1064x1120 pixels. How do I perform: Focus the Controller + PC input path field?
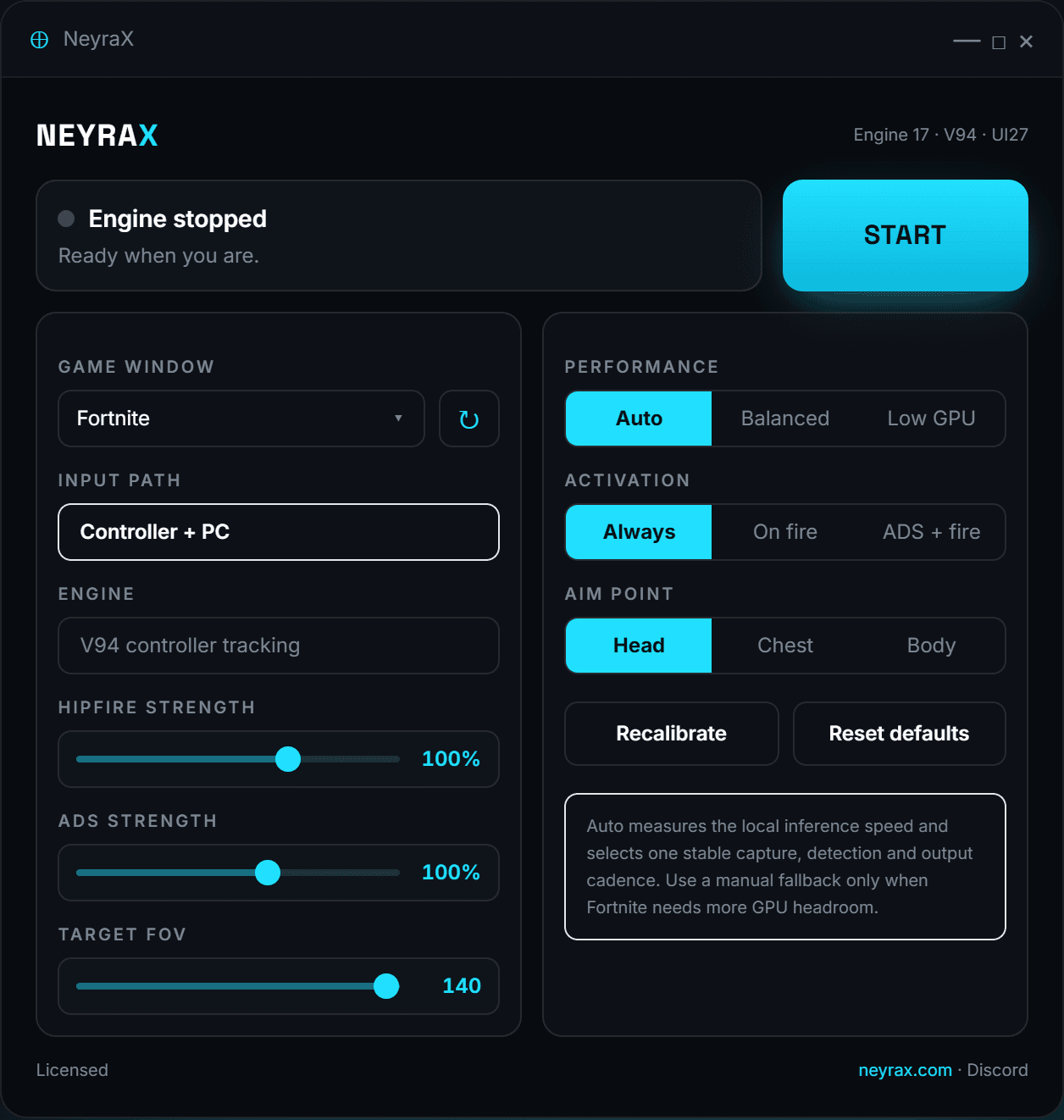(x=279, y=532)
